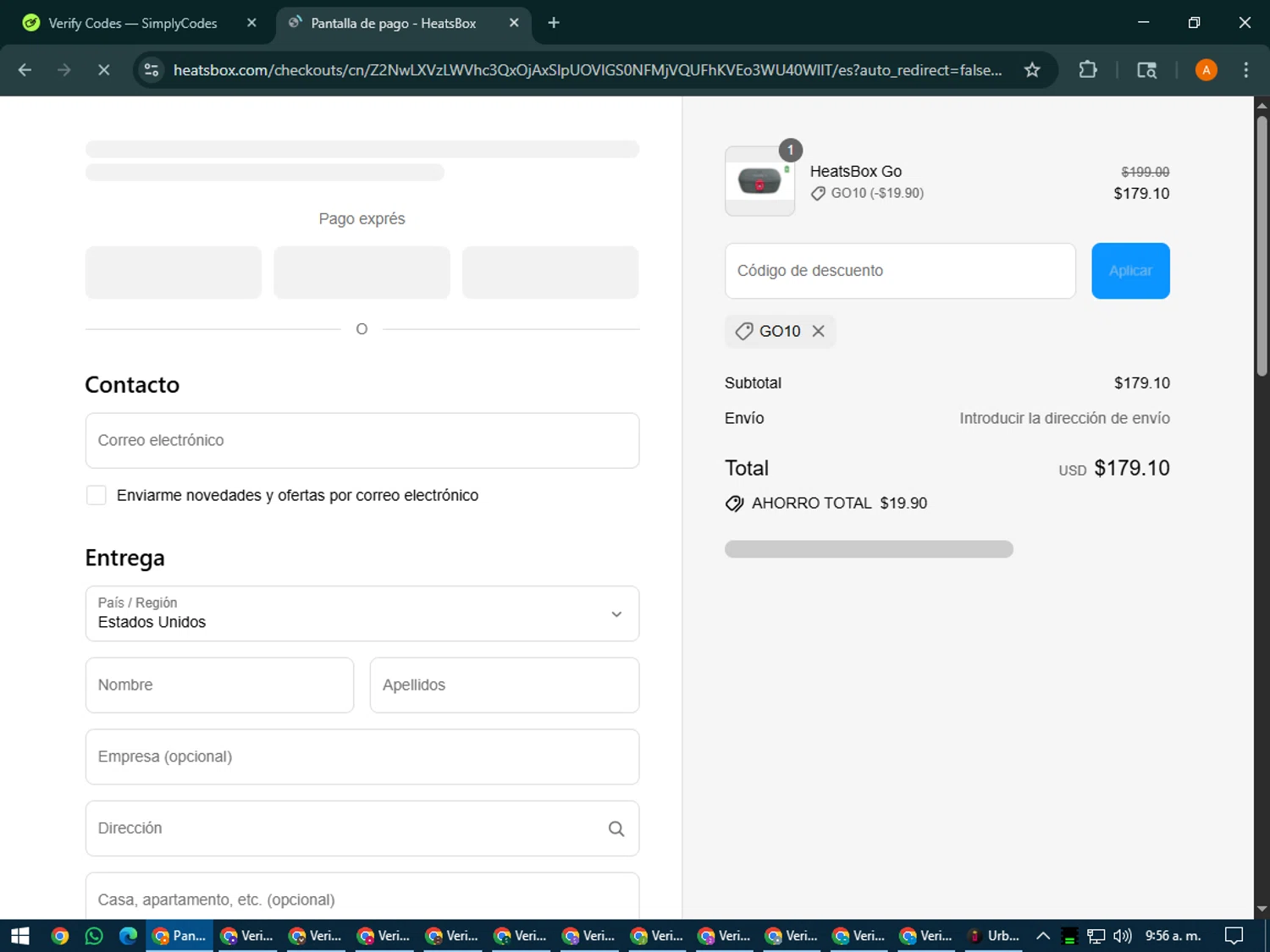
Task: Click Introducir la dirección de envío text
Action: 1064,418
